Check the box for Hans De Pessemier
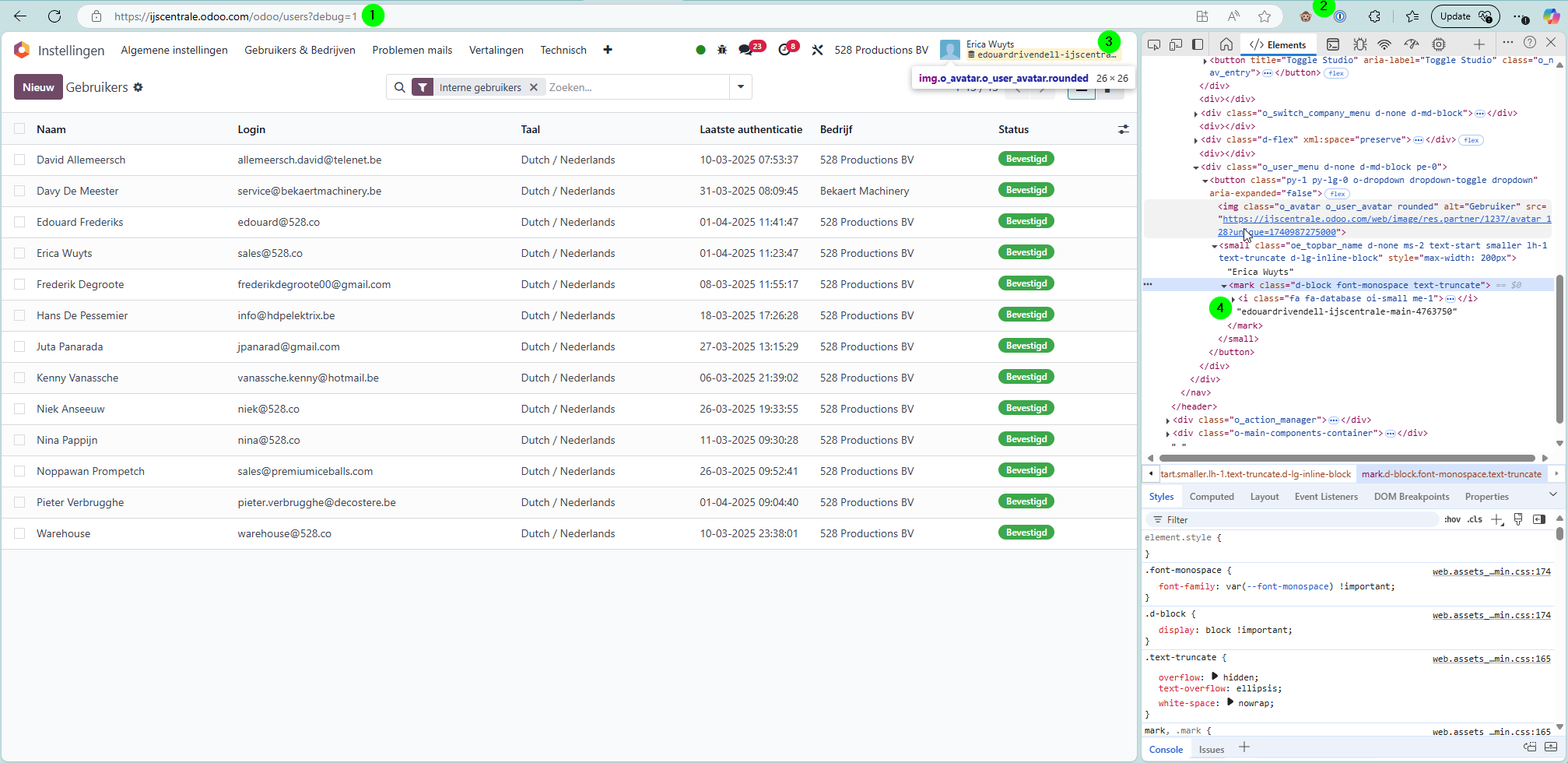This screenshot has height=763, width=1568. click(19, 315)
